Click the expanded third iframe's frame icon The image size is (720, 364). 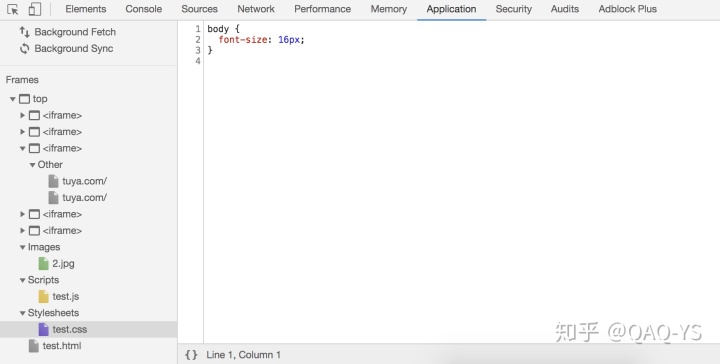click(x=34, y=148)
